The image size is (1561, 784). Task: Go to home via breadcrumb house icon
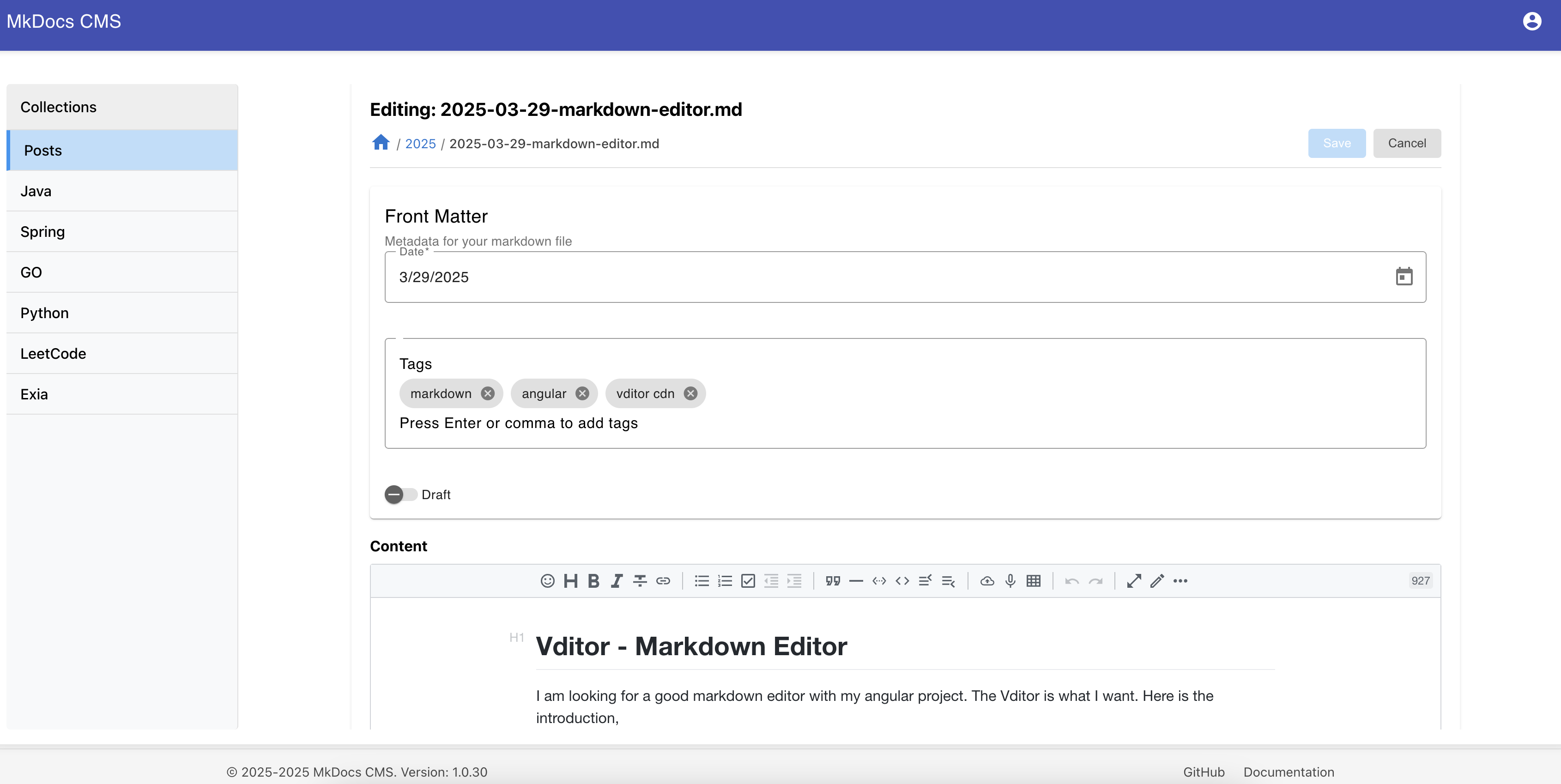(381, 142)
